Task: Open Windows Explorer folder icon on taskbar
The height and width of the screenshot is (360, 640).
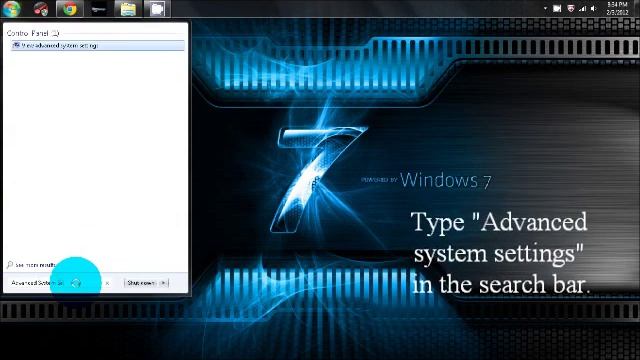Action: (128, 9)
